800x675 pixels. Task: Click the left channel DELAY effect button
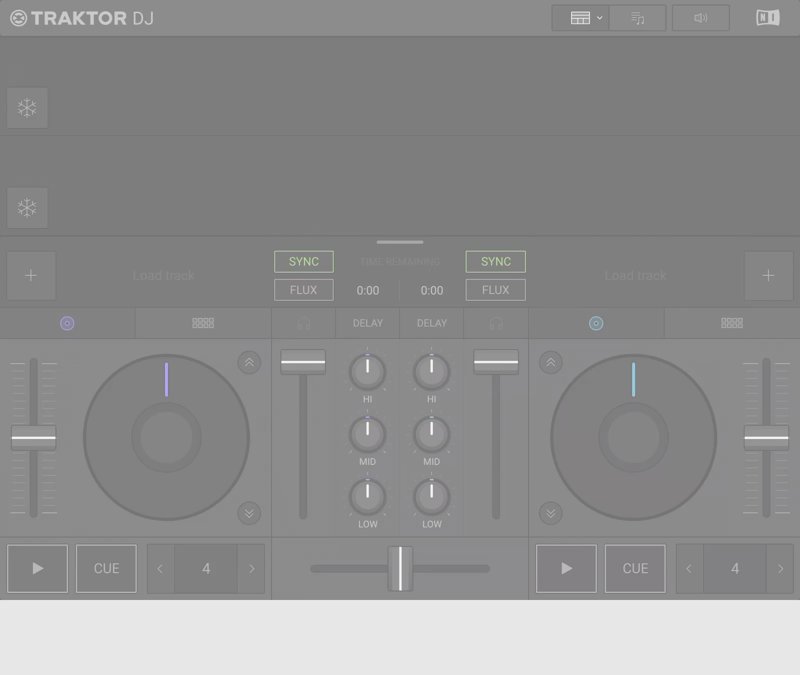368,323
